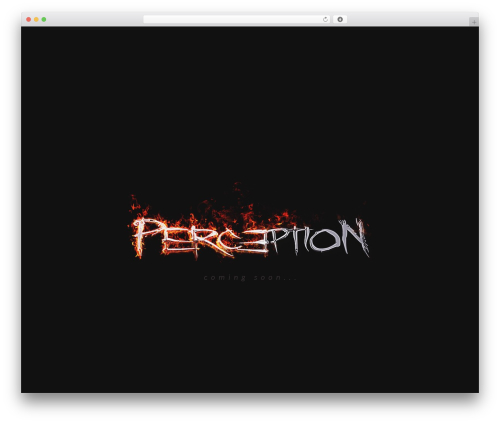500x423 pixels.
Task: Click the reload icon in the address bar
Action: pyautogui.click(x=325, y=19)
